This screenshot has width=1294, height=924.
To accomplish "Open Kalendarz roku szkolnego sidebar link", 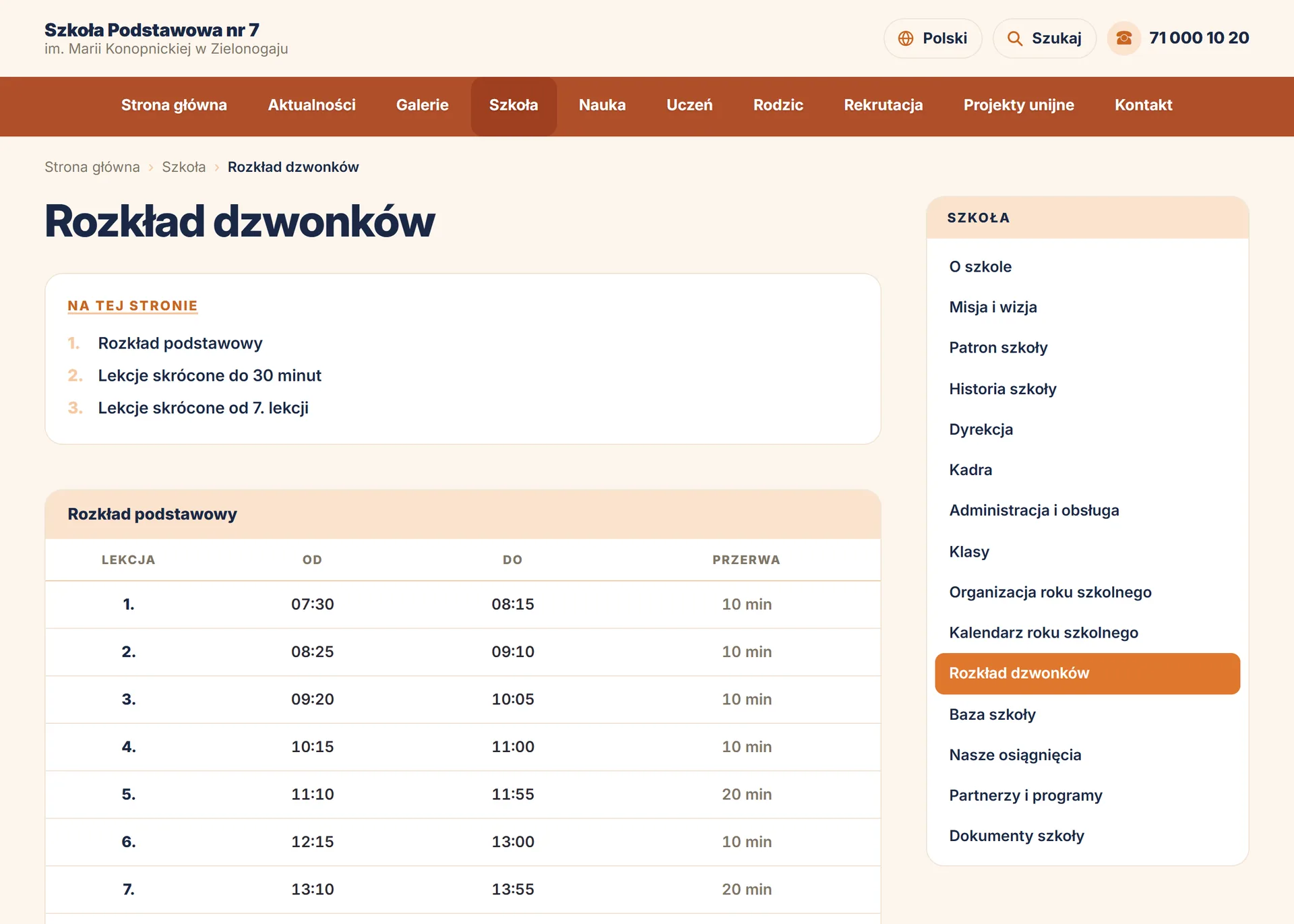I will 1087,632.
